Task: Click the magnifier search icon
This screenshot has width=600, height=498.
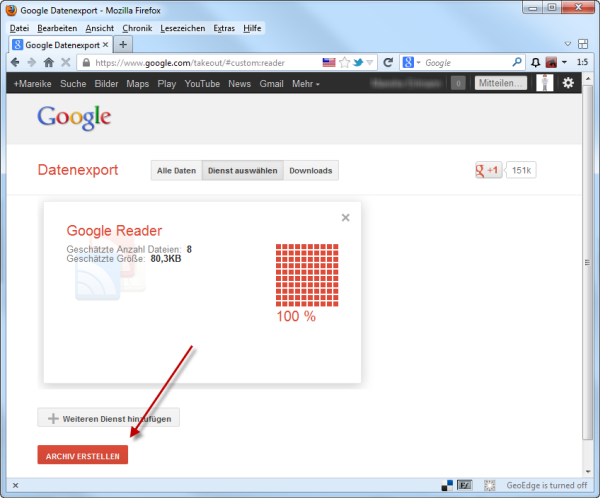Action: pos(517,62)
